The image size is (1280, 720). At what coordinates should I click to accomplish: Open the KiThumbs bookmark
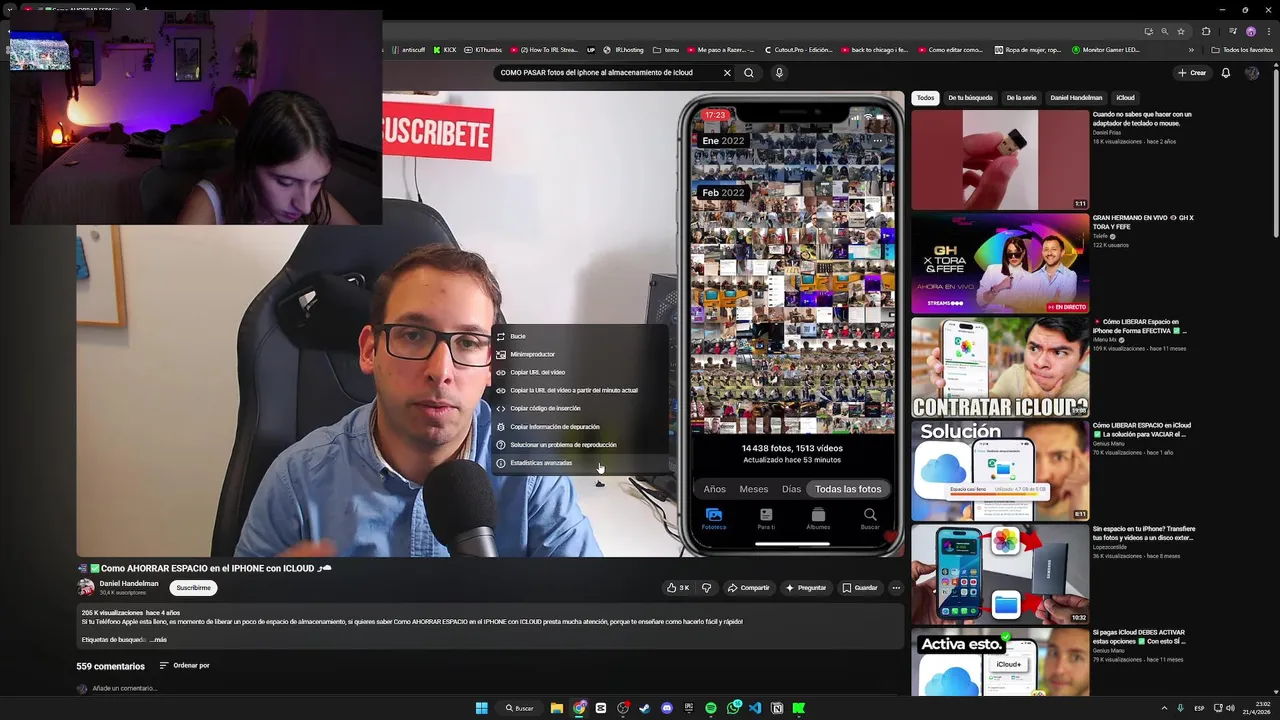pos(483,50)
